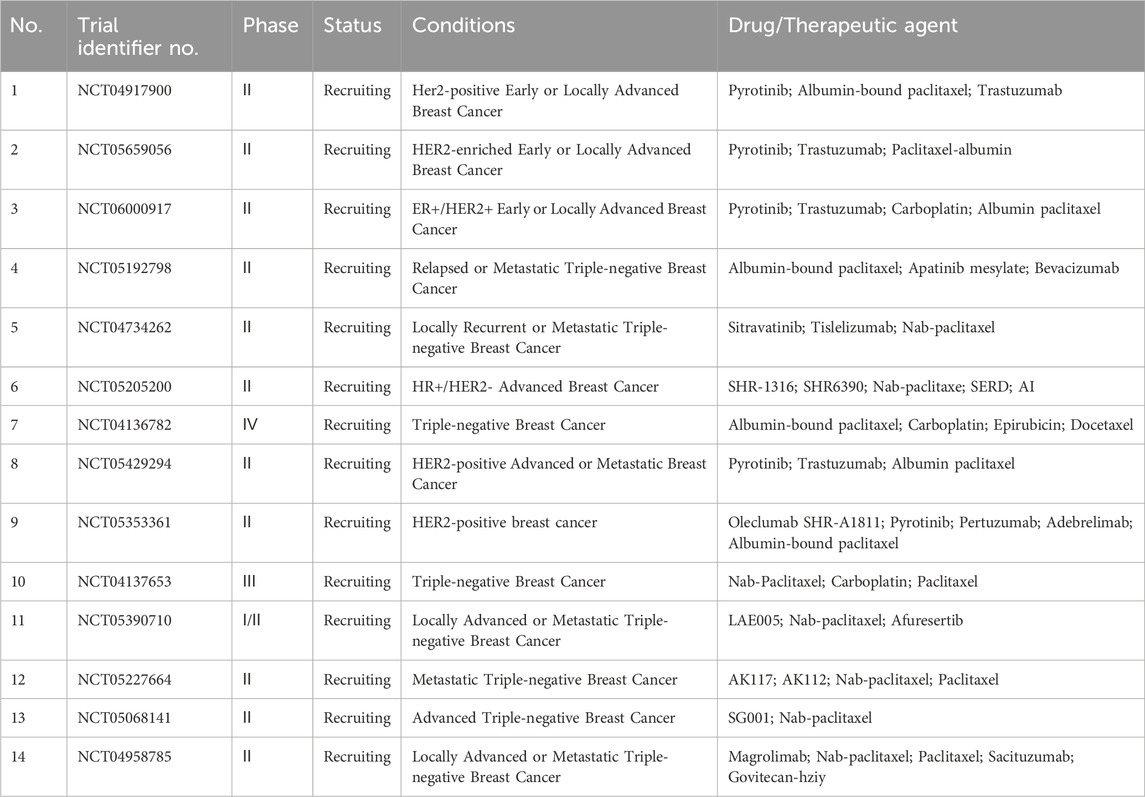Click 'ER+/HER2+ Early or Locally Advanced' condition
Viewport: 1145px width, 797px height.
559,219
